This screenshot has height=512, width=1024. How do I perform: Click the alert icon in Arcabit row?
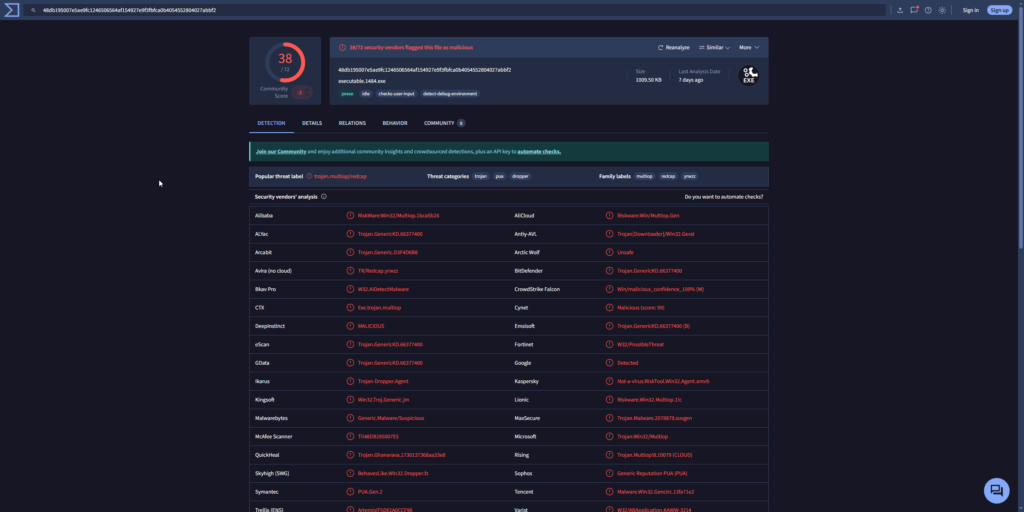[350, 252]
